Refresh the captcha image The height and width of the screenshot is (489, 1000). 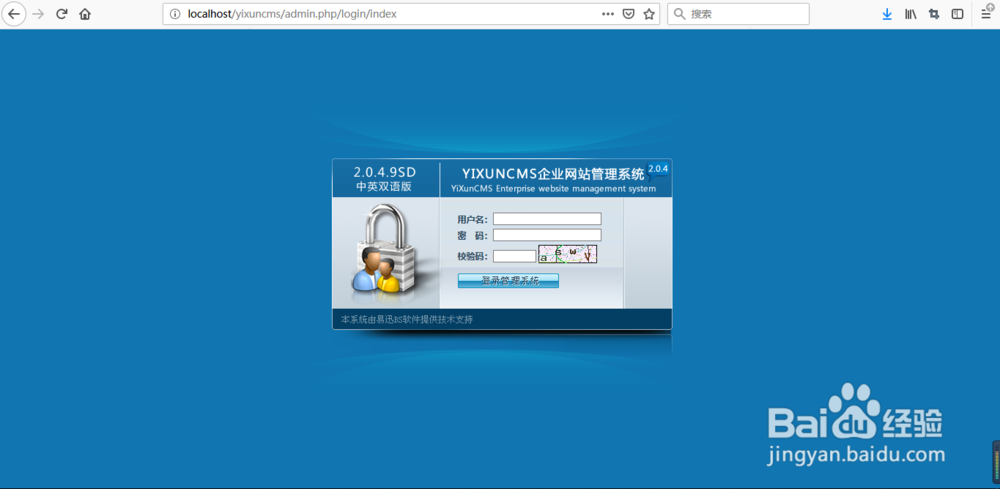pos(568,254)
